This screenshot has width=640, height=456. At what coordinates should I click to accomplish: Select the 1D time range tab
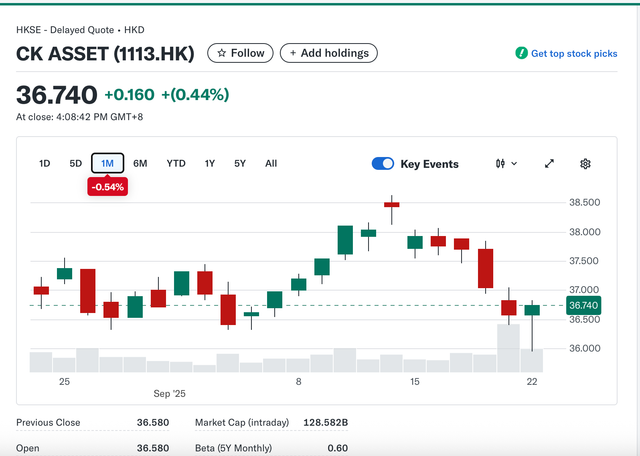click(44, 164)
